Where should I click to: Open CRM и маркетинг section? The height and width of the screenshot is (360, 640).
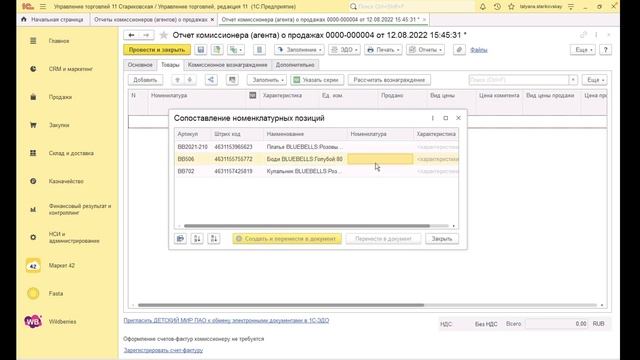70,69
